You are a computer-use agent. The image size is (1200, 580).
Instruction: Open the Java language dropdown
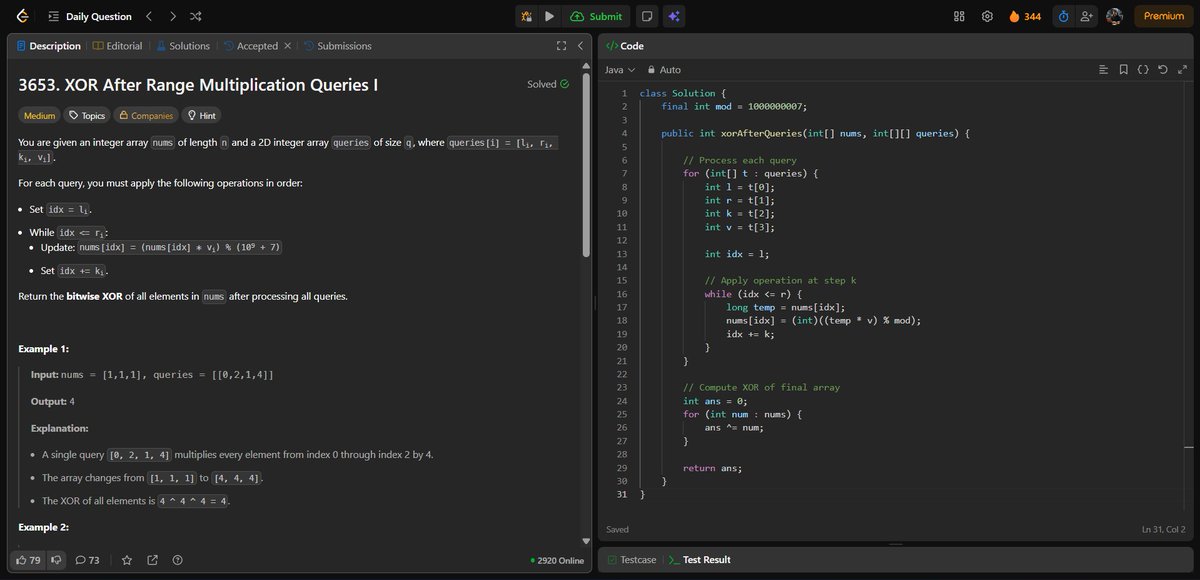620,70
